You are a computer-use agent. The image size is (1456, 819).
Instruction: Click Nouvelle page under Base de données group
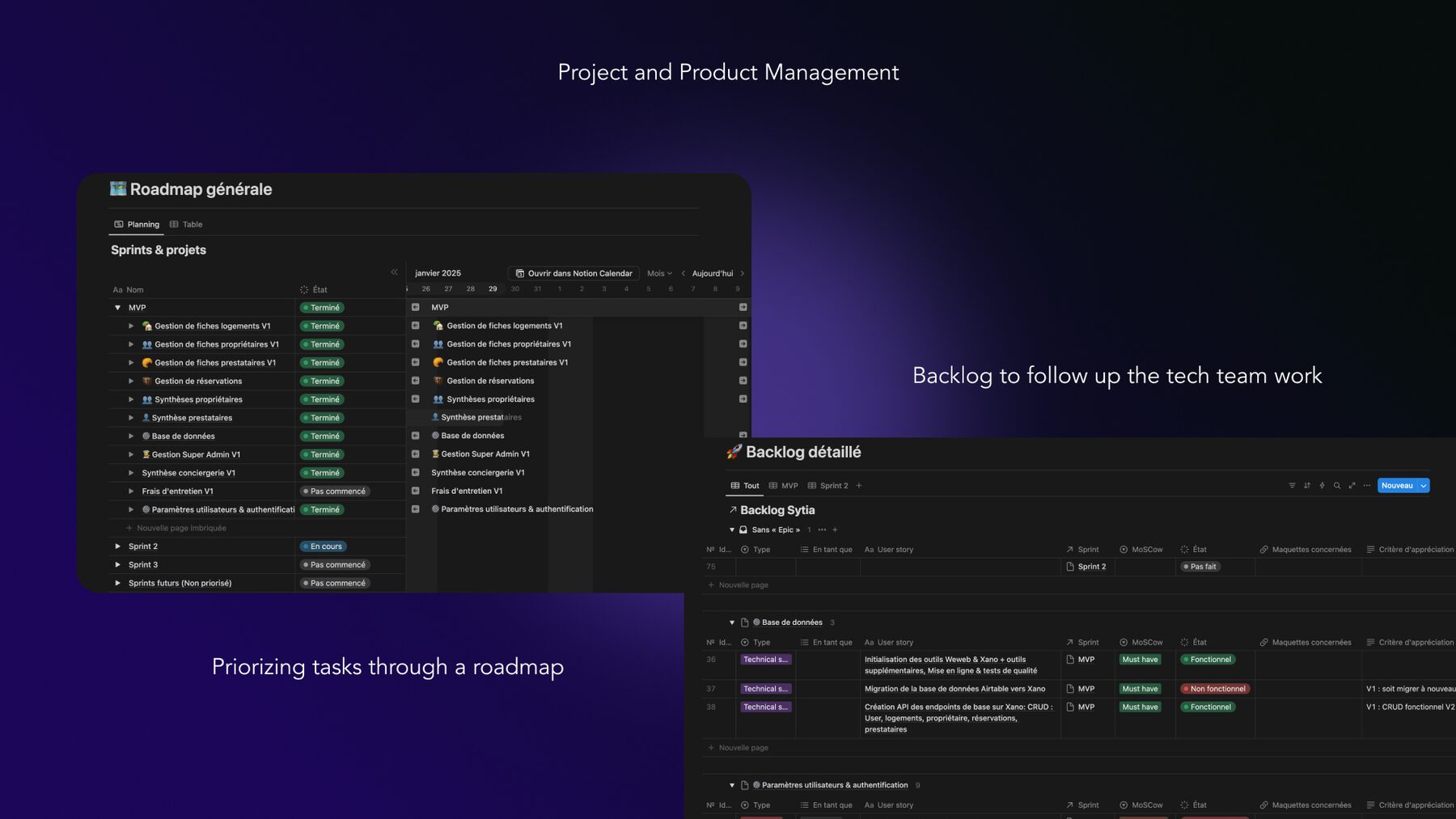pos(738,748)
